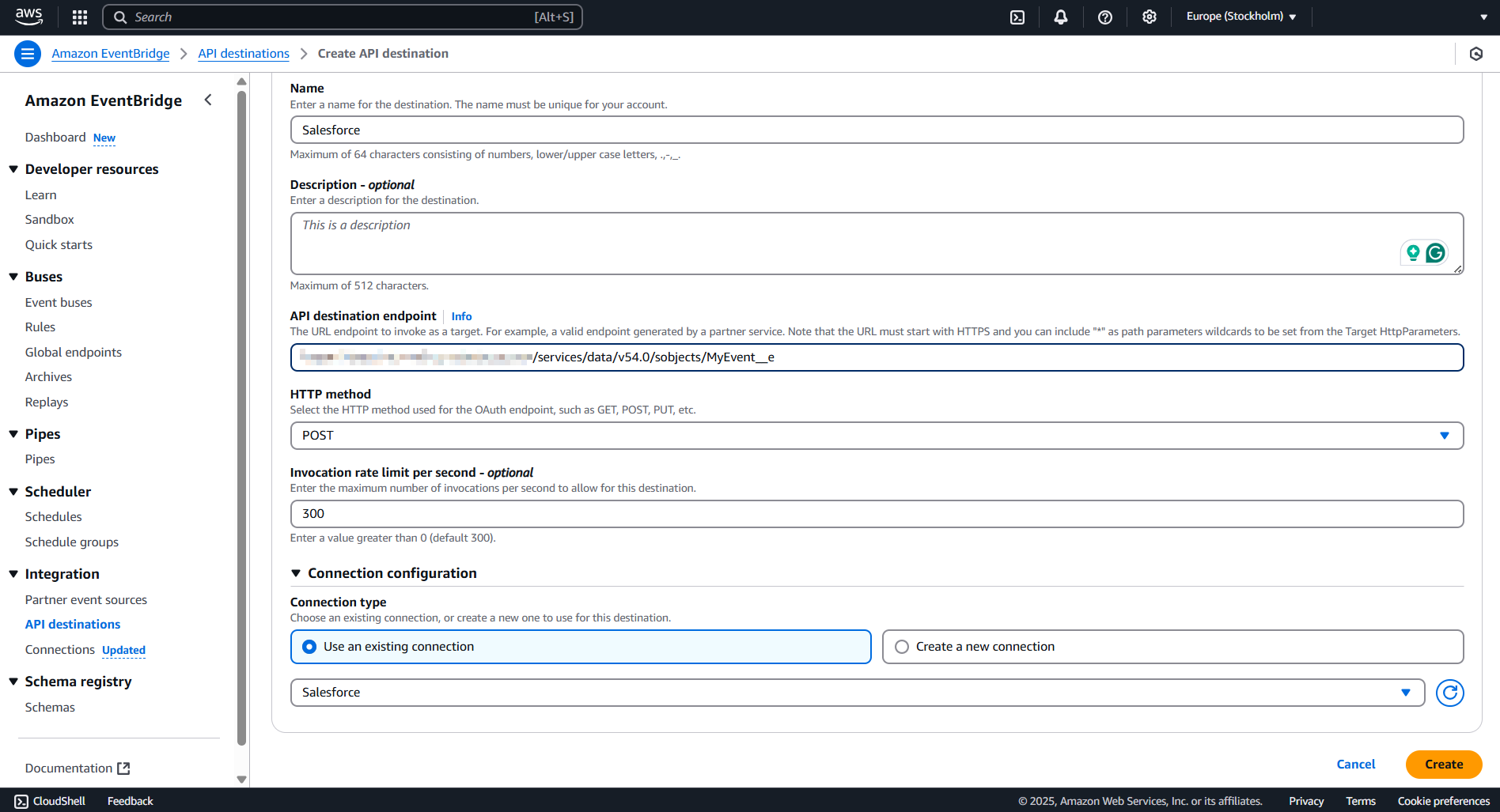Click the Invocation rate limit field

(x=876, y=514)
